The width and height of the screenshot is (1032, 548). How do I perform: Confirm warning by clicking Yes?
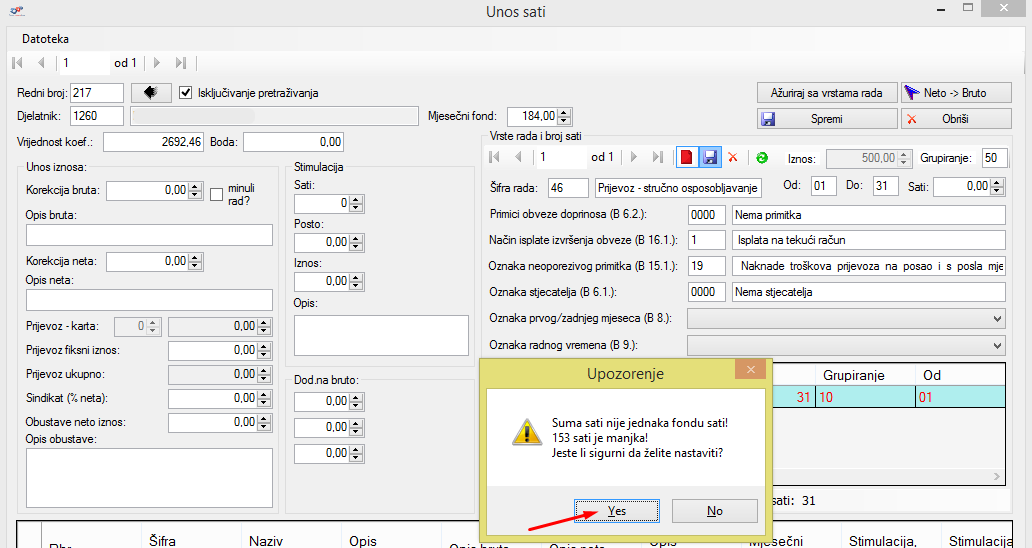coord(617,511)
